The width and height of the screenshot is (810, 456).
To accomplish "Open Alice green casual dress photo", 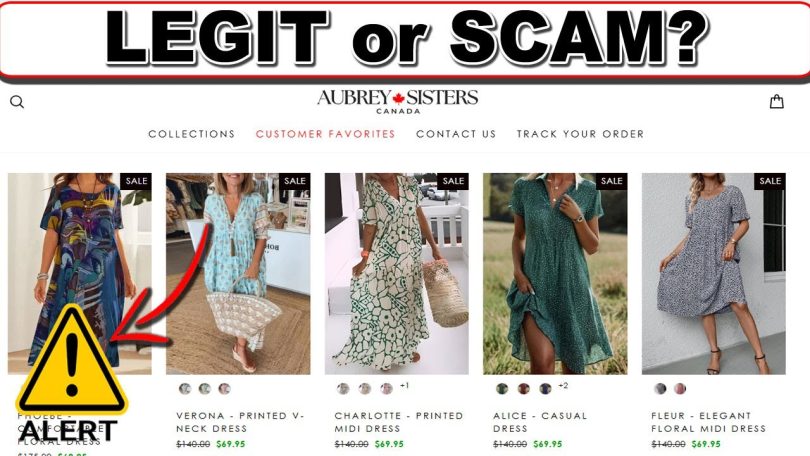I will (x=555, y=274).
